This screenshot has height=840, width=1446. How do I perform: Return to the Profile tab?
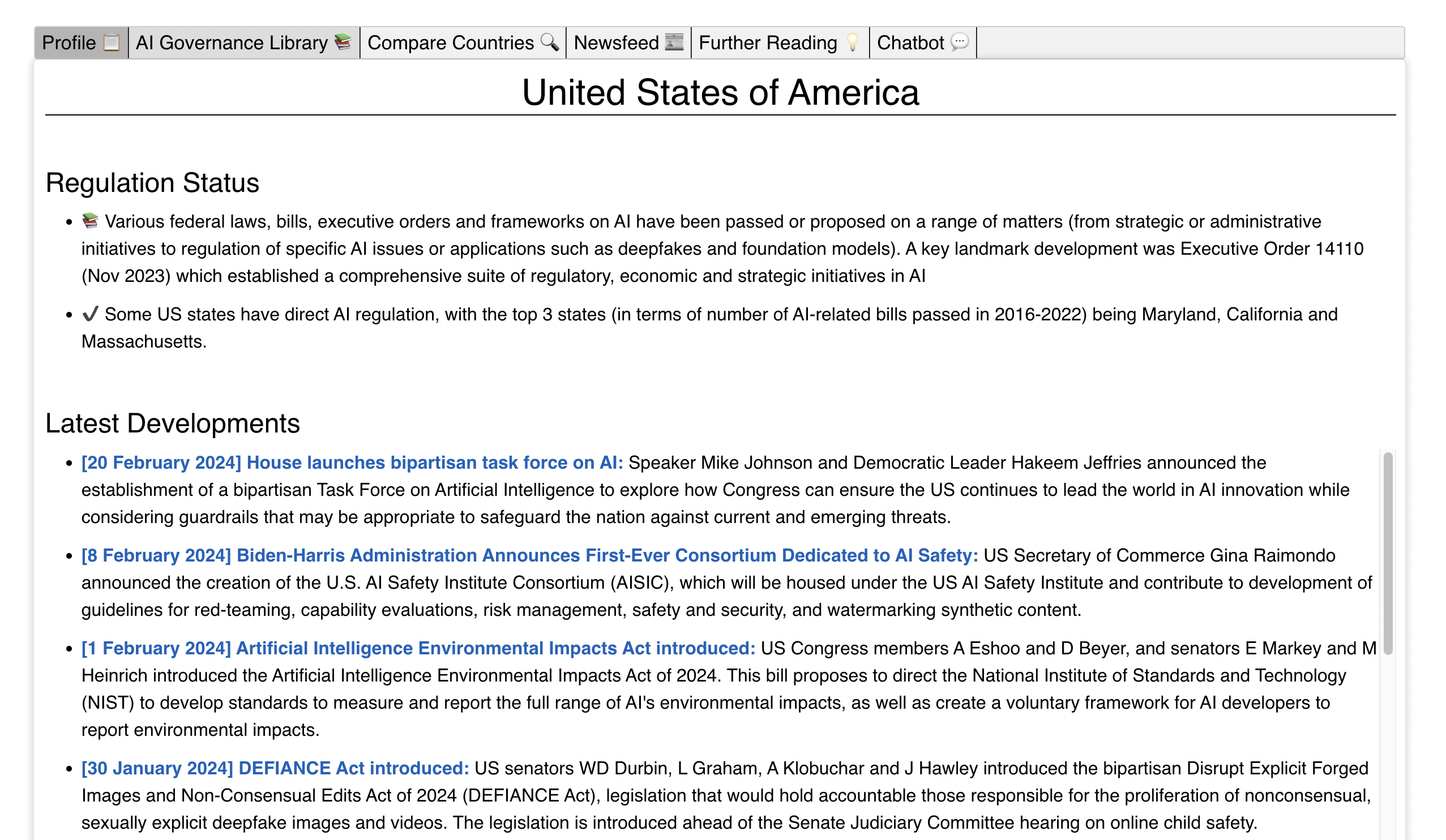[70, 42]
